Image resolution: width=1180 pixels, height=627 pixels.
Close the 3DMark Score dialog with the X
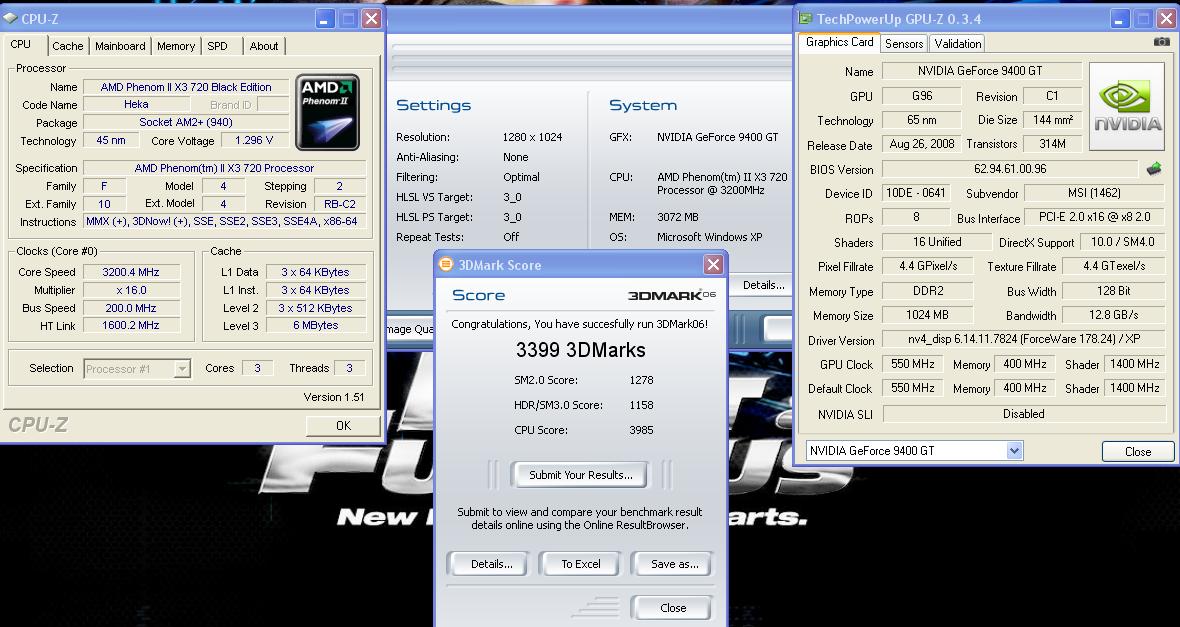[x=713, y=264]
